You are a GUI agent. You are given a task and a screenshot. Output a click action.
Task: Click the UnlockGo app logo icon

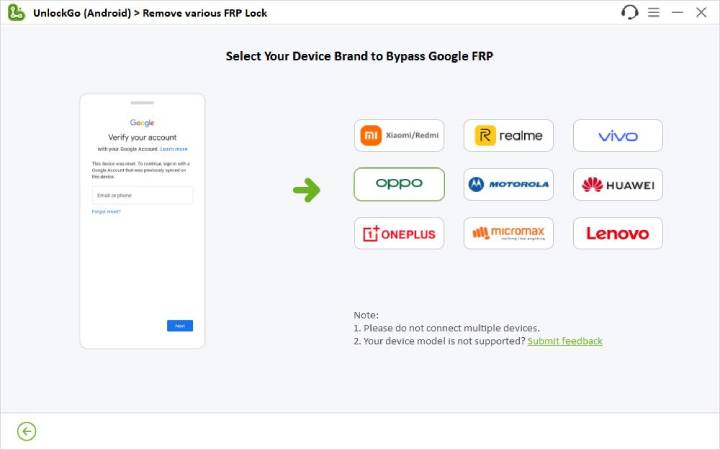click(16, 12)
